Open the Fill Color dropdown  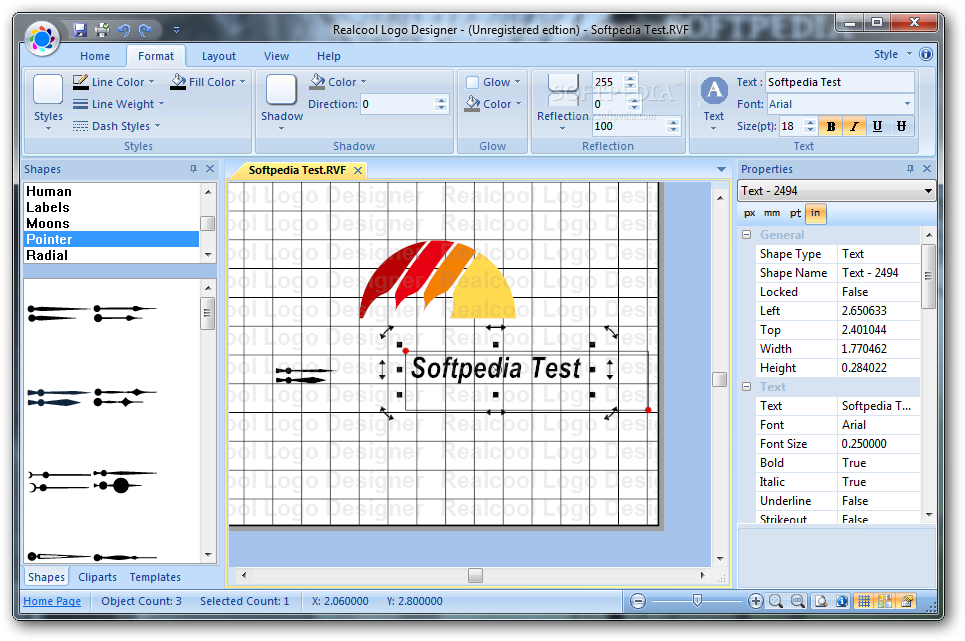208,82
